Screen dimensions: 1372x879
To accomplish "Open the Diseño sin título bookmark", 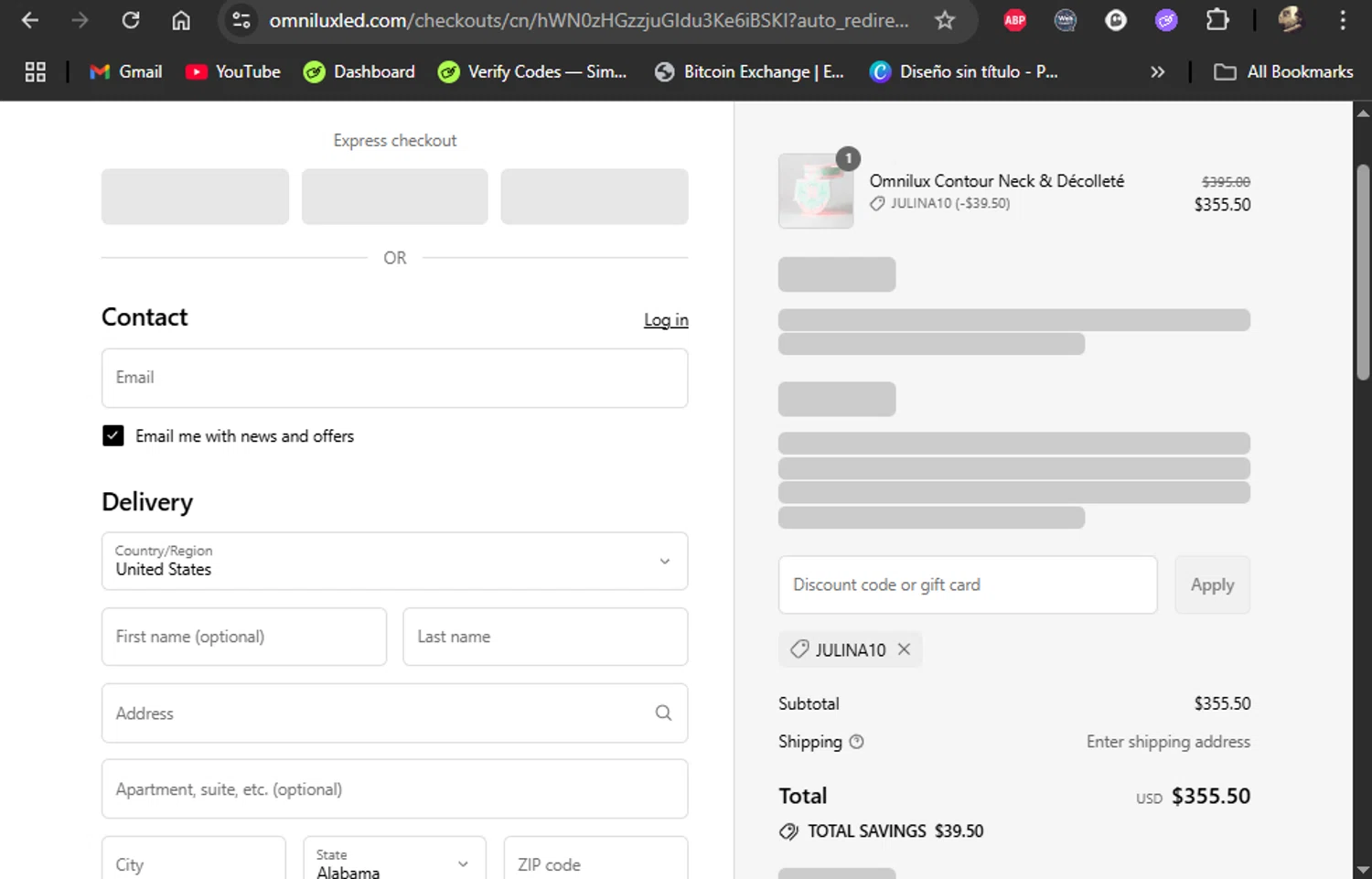I will pyautogui.click(x=964, y=72).
